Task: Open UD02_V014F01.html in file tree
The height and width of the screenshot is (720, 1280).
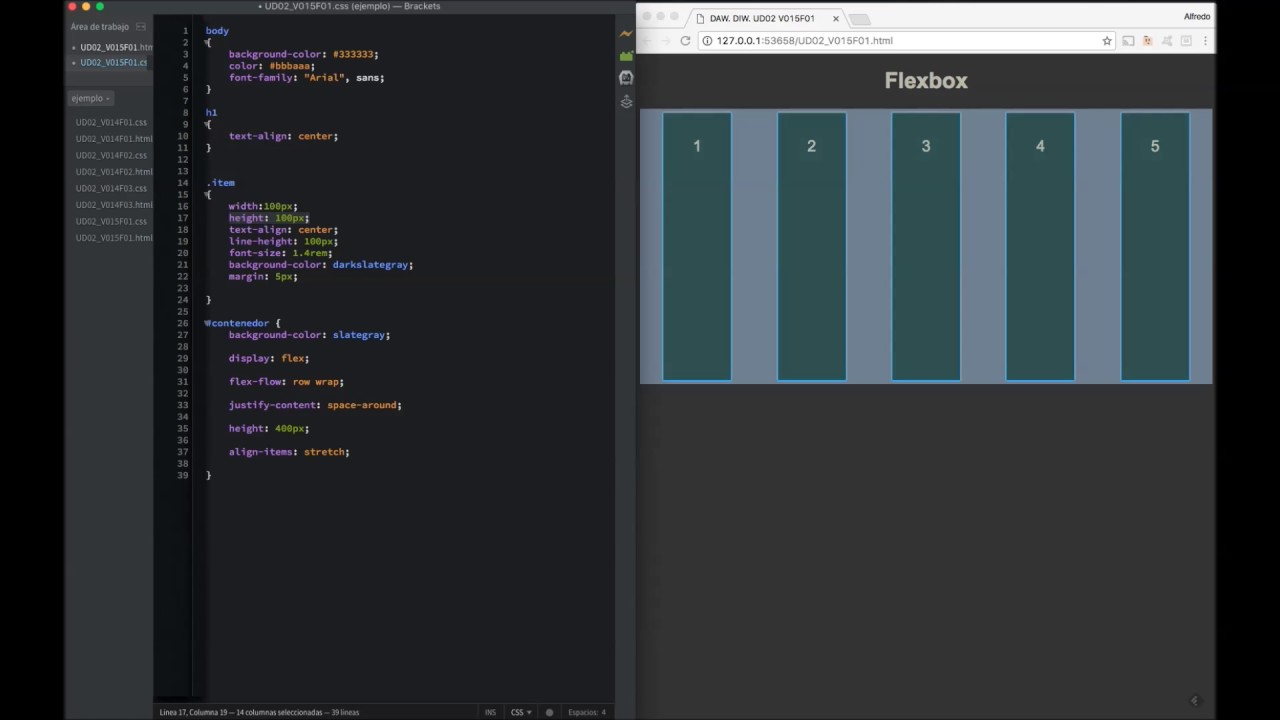Action: (113, 139)
